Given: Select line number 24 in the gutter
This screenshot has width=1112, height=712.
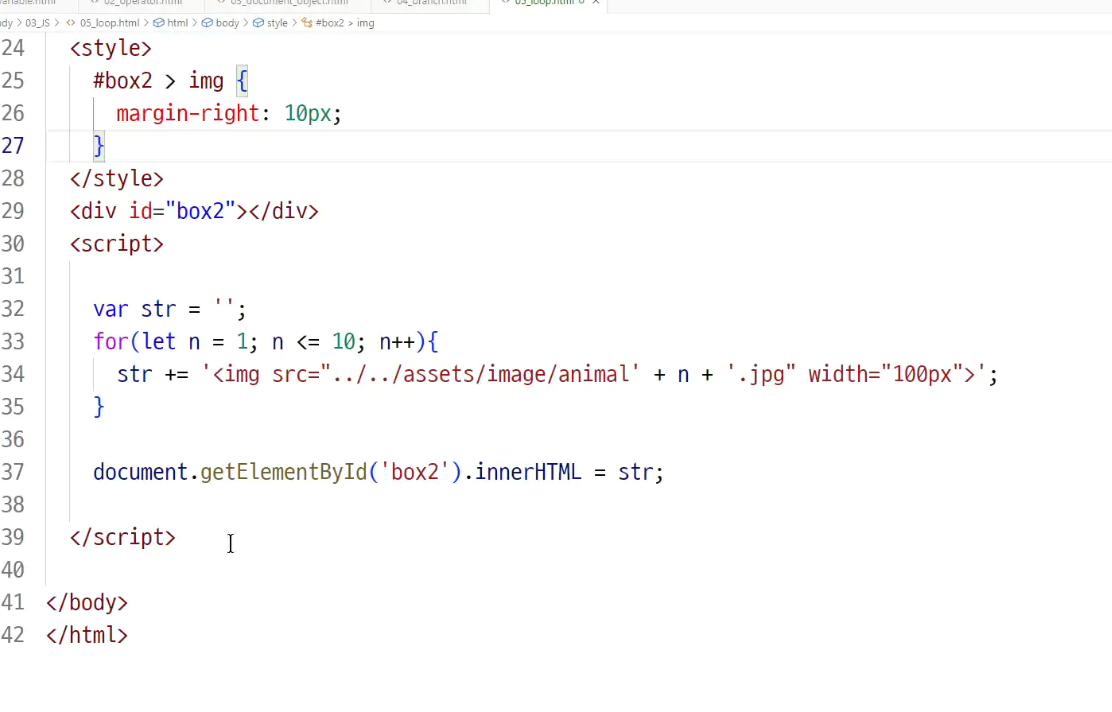Looking at the screenshot, I should pyautogui.click(x=13, y=48).
